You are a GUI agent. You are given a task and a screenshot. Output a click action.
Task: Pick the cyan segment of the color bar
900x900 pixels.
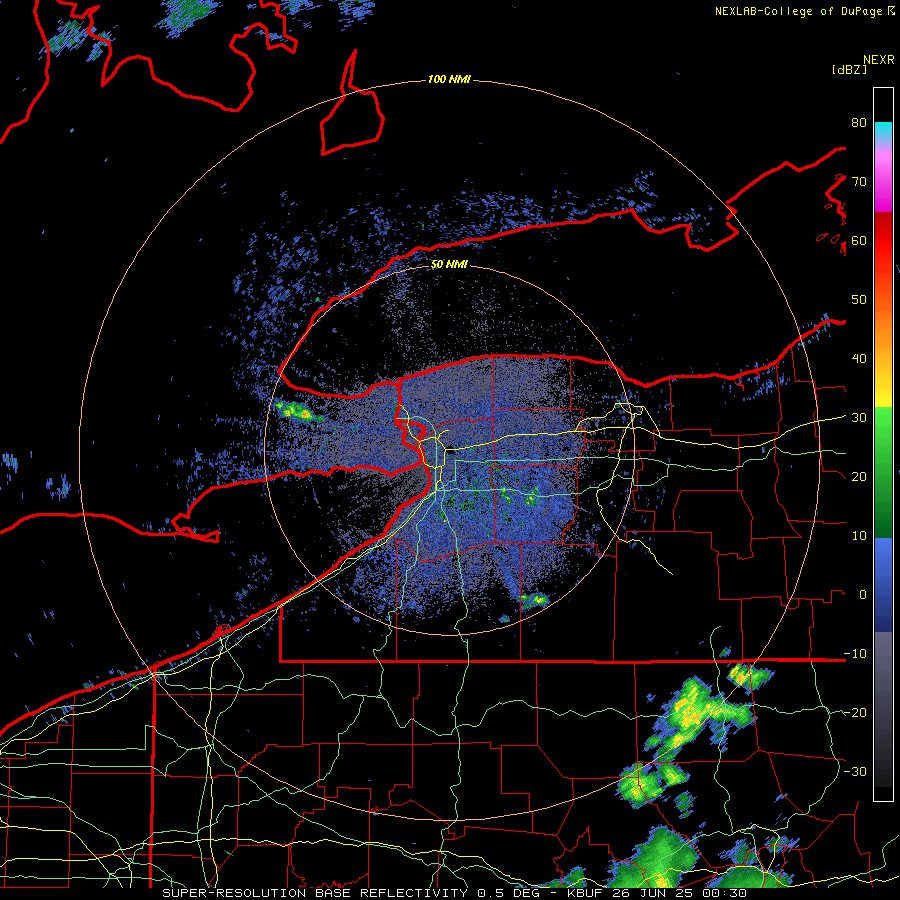[883, 129]
